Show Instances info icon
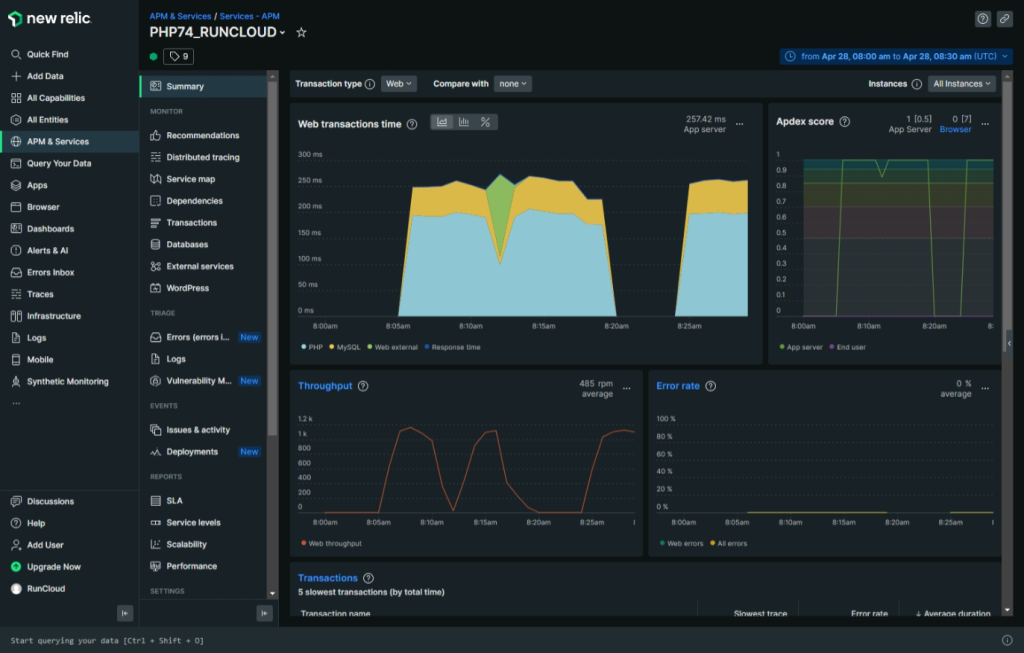This screenshot has height=653, width=1024. [x=916, y=84]
